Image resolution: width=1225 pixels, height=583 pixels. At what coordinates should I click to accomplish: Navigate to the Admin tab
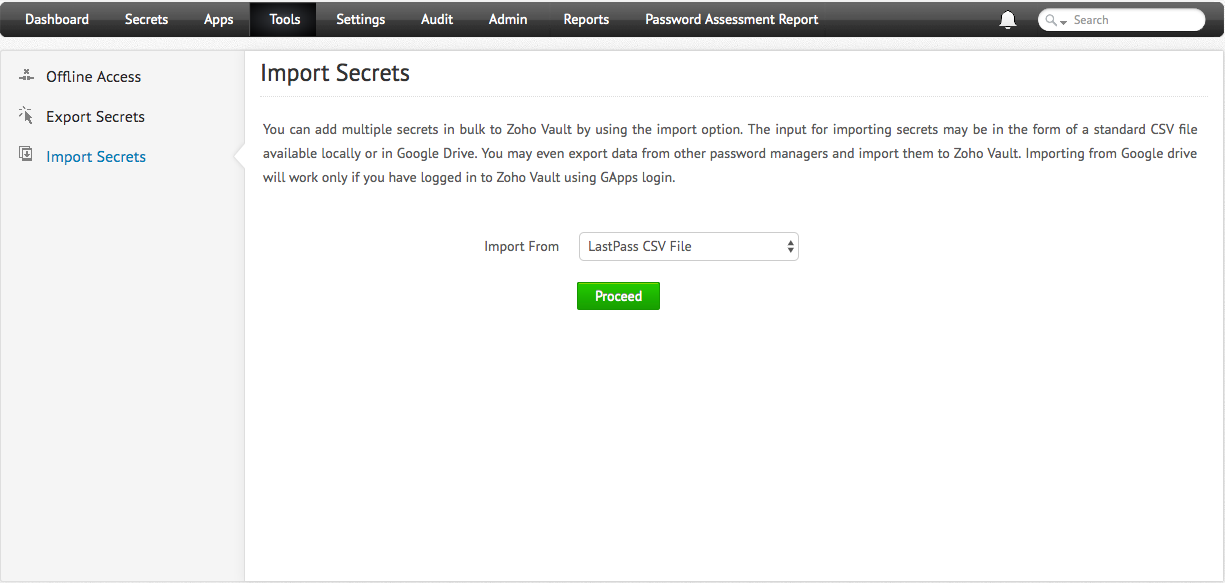tap(508, 19)
